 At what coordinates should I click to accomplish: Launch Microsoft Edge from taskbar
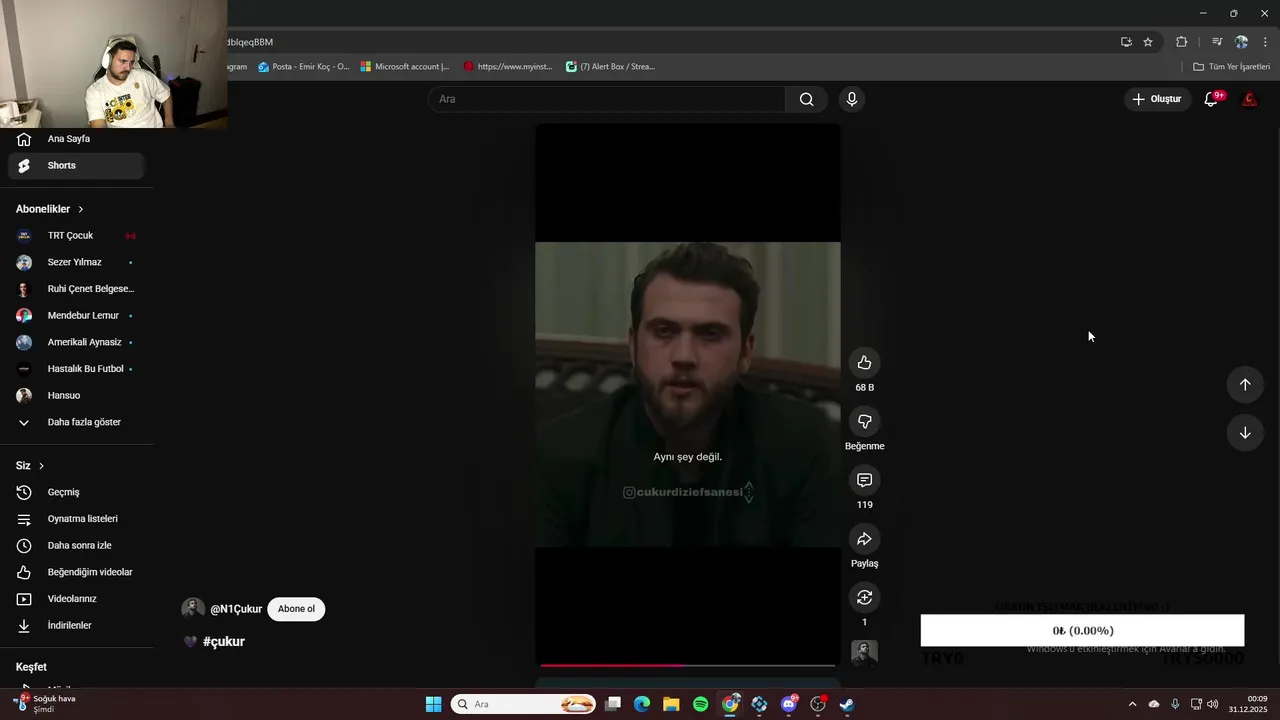[x=642, y=704]
